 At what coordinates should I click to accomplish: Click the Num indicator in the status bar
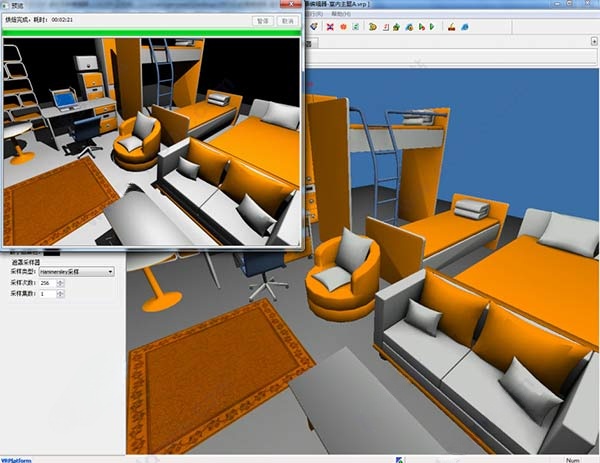[572, 460]
